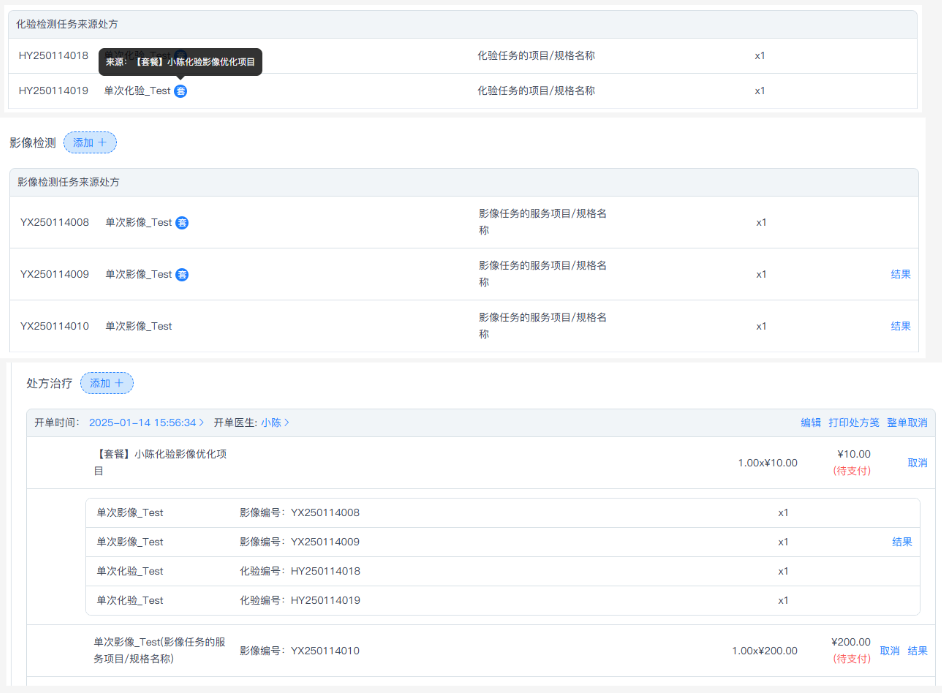Open ordering doctor 小陈 link
The image size is (942, 693).
[x=275, y=423]
